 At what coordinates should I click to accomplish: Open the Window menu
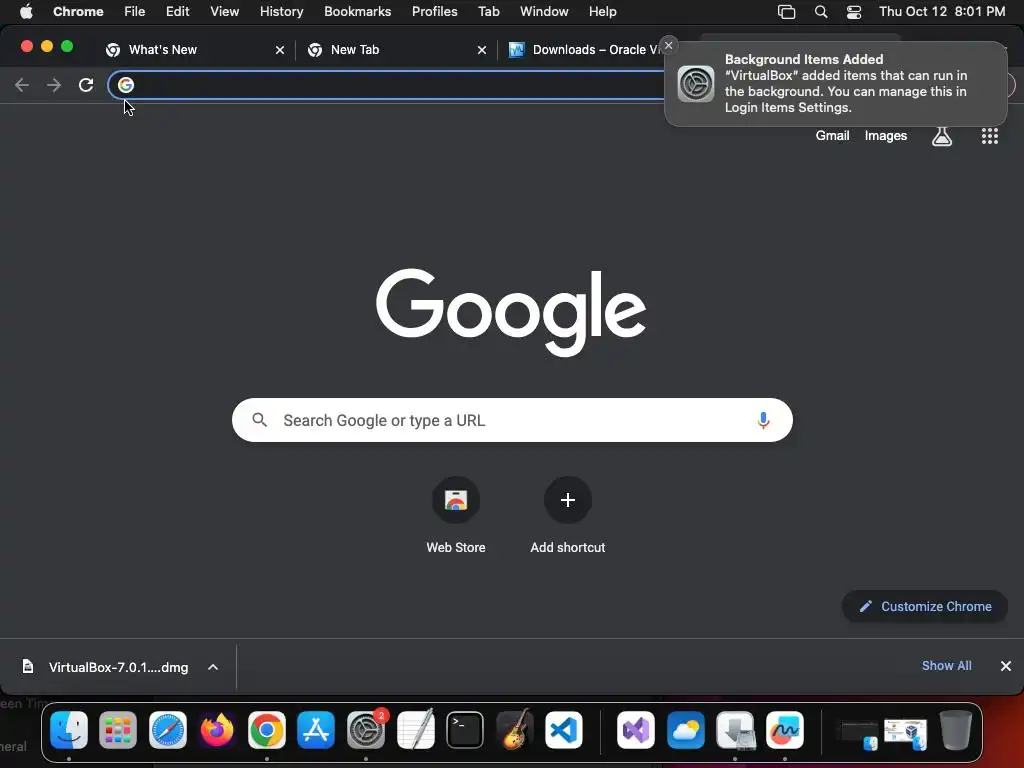tap(544, 12)
